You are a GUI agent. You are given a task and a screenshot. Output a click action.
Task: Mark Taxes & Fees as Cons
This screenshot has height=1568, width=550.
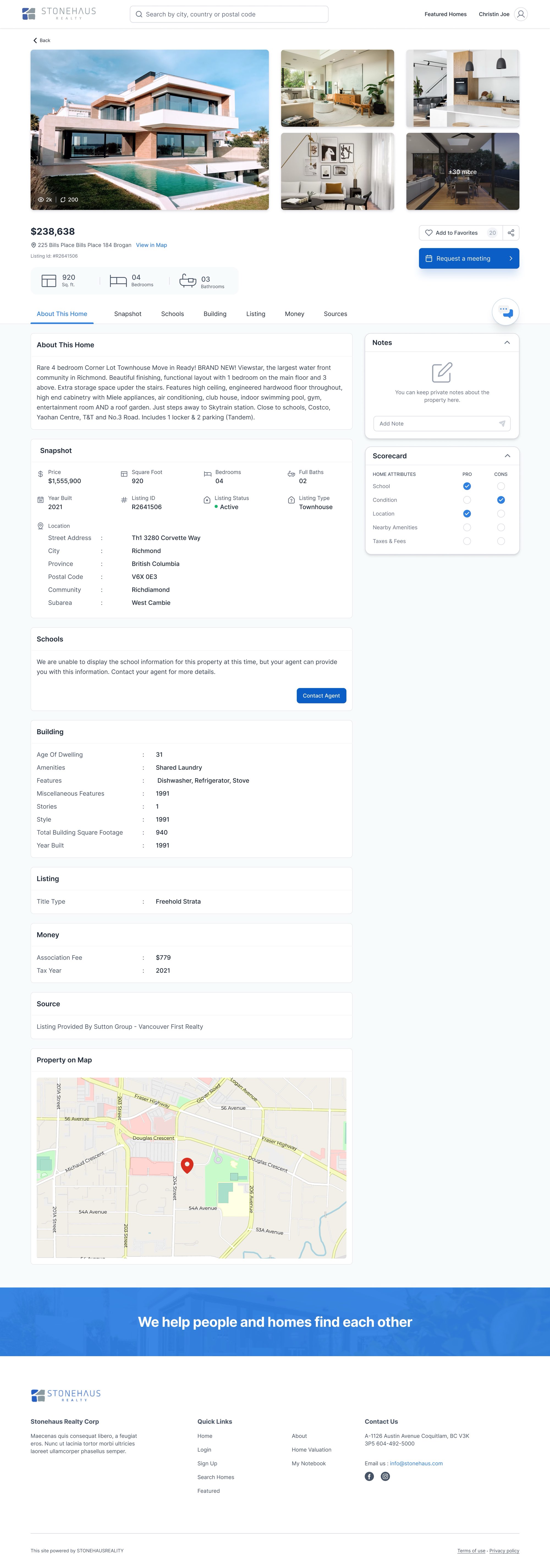(501, 541)
